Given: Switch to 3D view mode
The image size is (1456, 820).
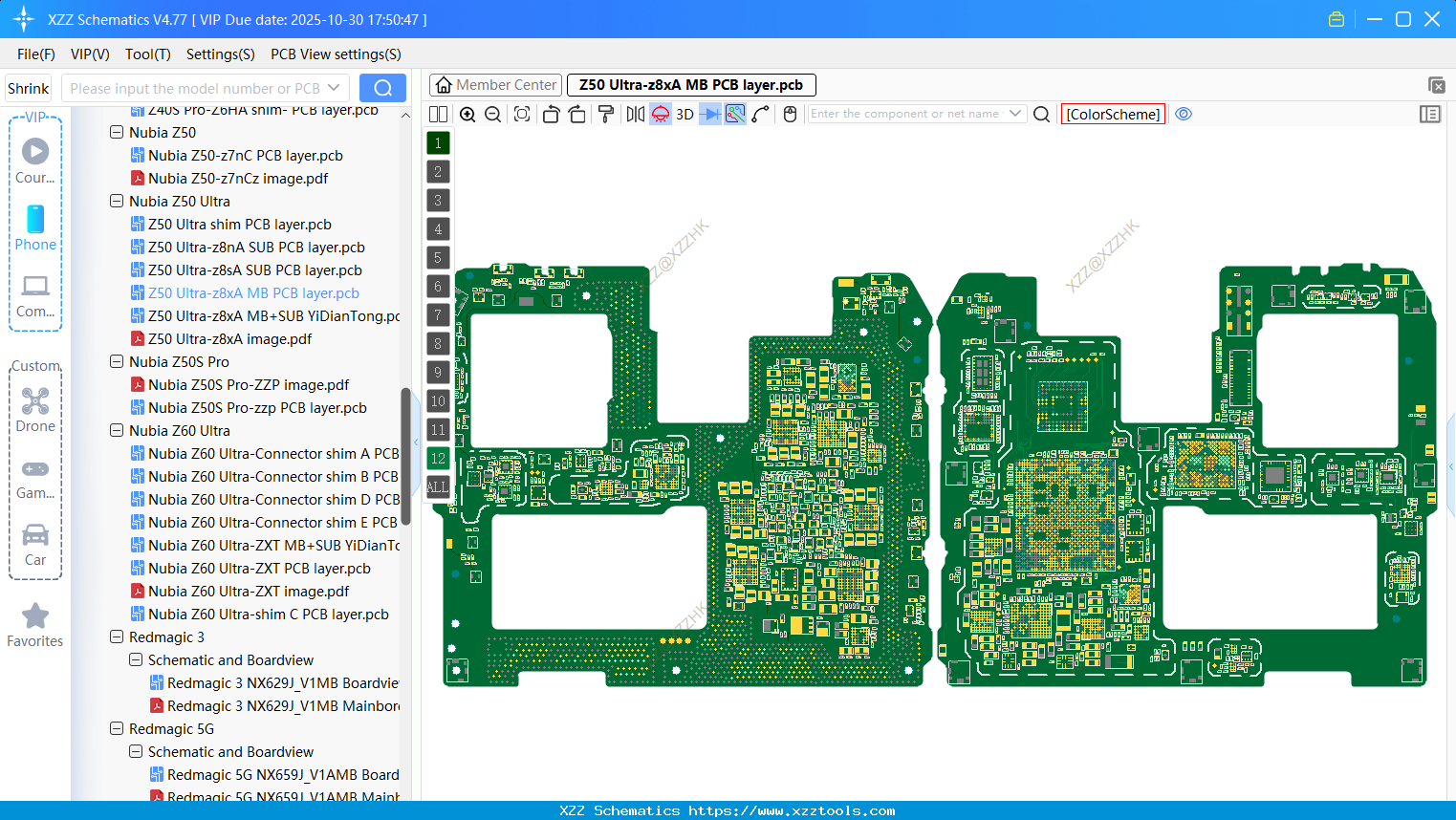Looking at the screenshot, I should click(684, 114).
